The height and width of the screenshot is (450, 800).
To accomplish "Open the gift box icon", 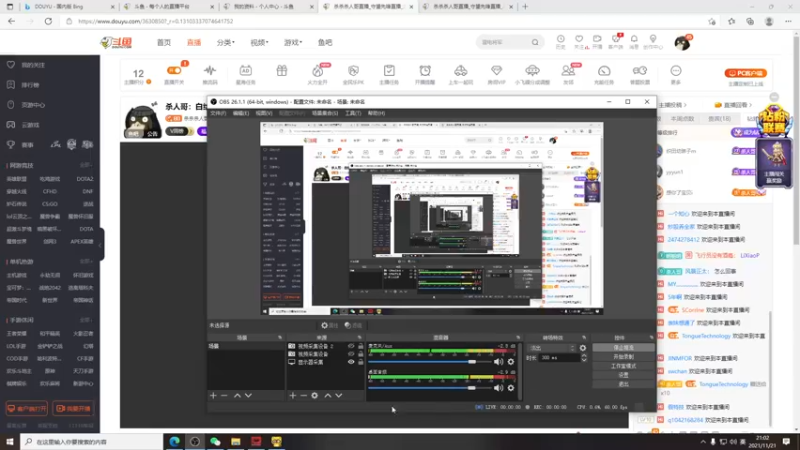I will [282, 71].
